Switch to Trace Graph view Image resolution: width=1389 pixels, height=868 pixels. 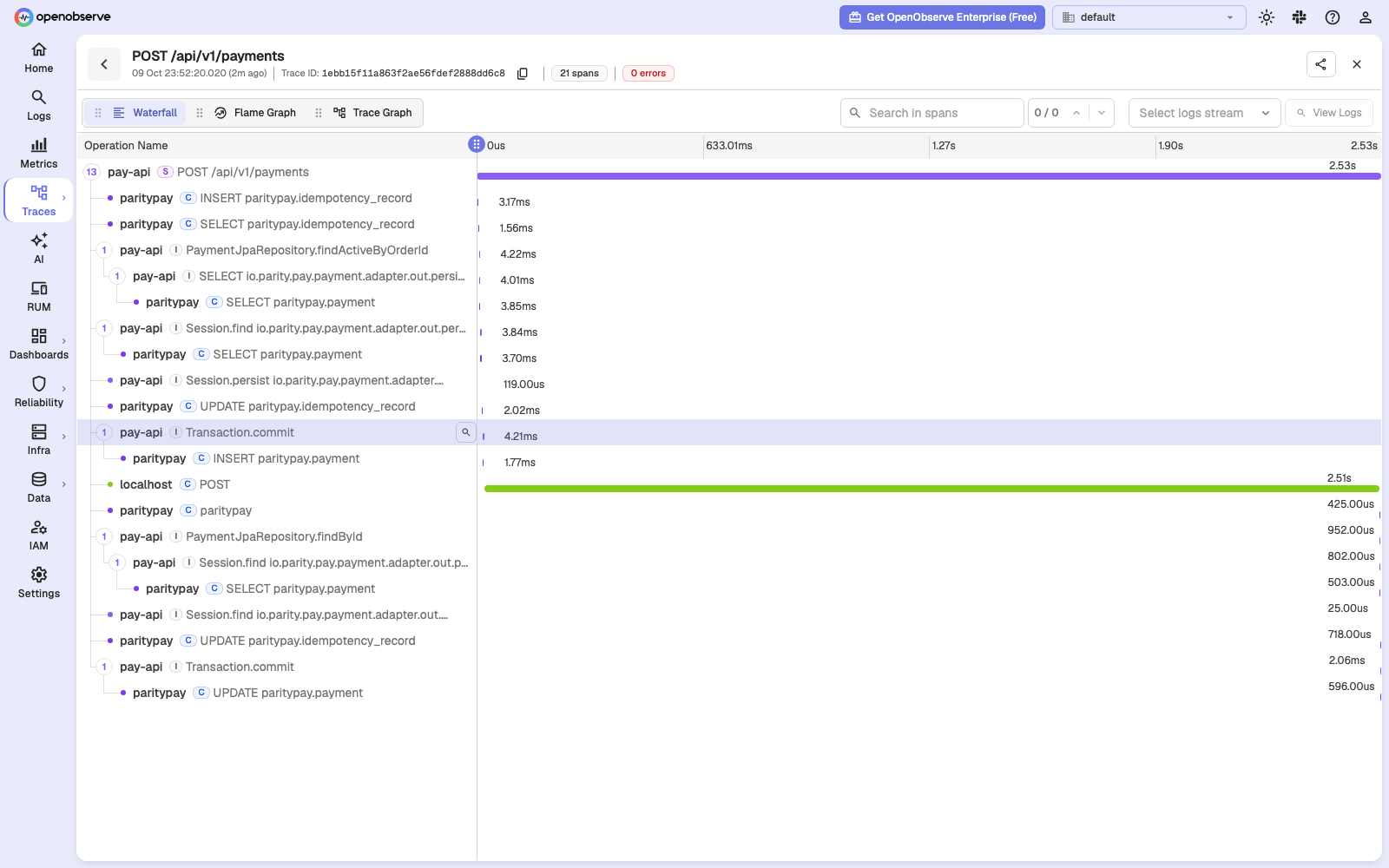pyautogui.click(x=373, y=113)
